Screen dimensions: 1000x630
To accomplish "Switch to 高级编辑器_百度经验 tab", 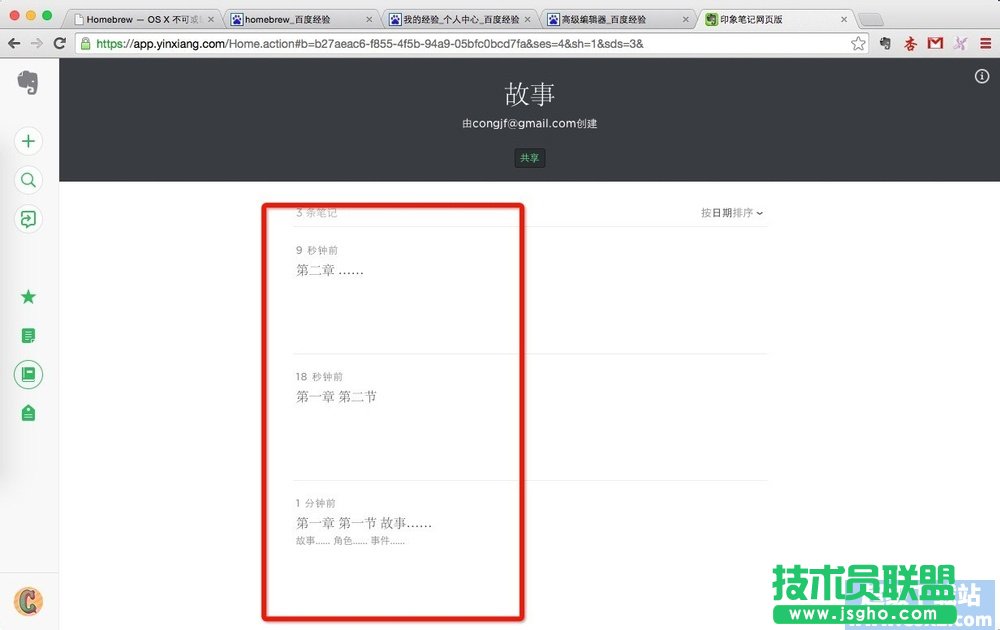I will 617,19.
